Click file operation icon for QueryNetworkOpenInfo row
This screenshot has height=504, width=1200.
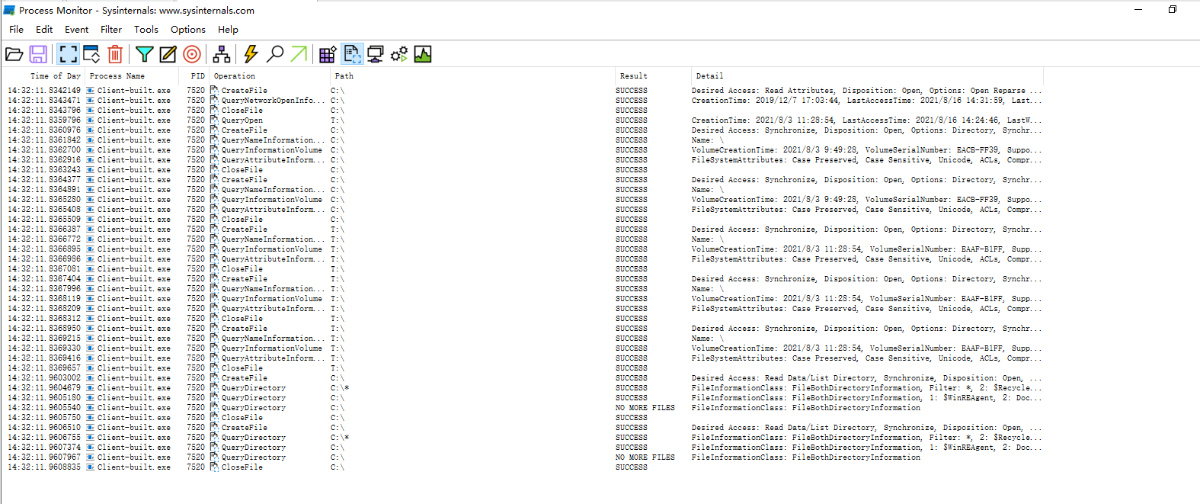[x=214, y=100]
